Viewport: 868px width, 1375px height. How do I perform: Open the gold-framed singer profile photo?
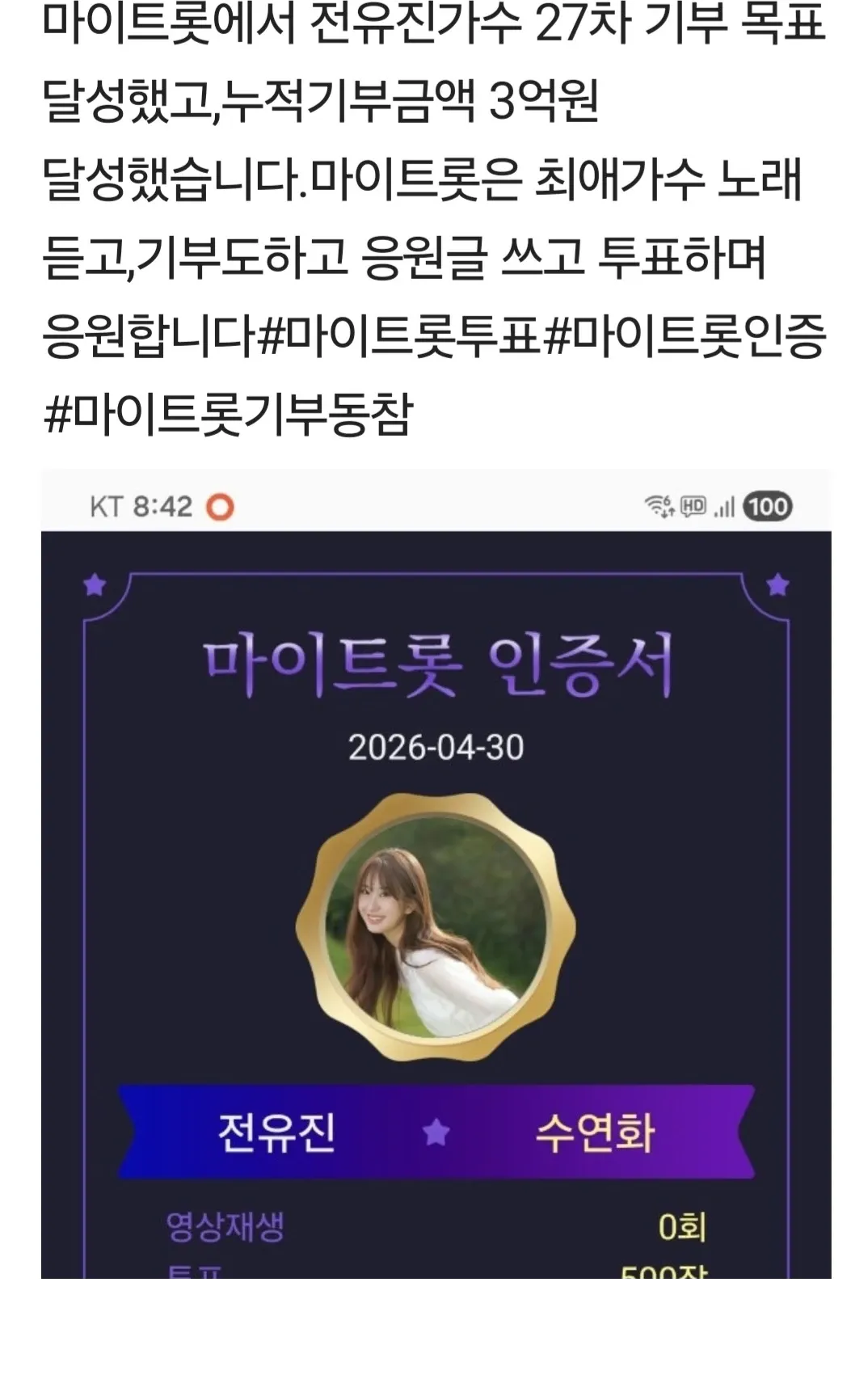(x=436, y=927)
